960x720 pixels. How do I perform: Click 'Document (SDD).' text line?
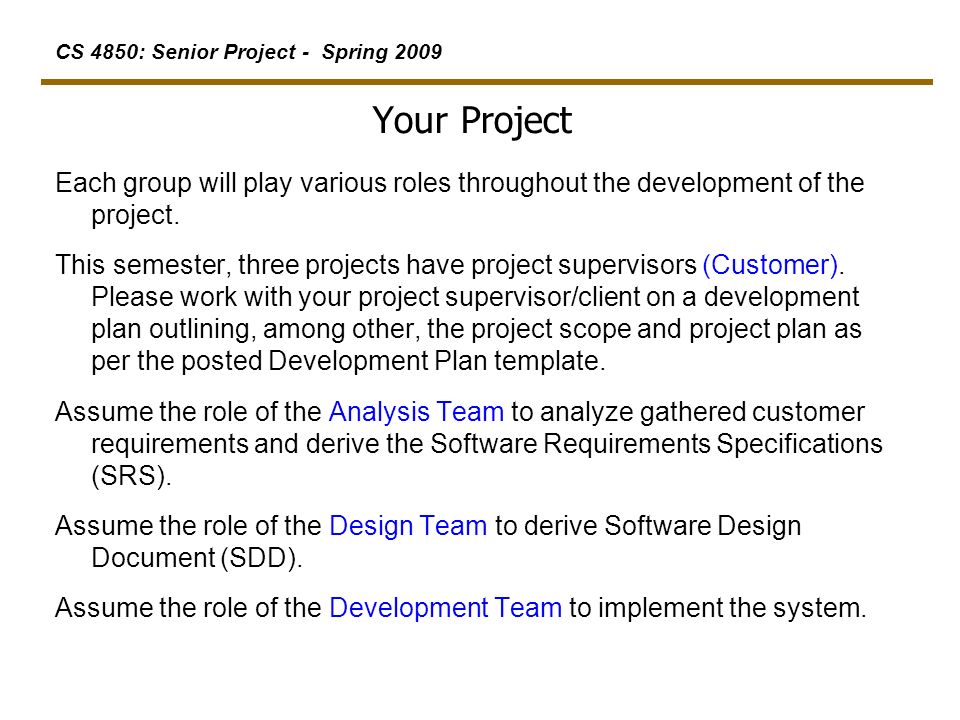coord(197,558)
